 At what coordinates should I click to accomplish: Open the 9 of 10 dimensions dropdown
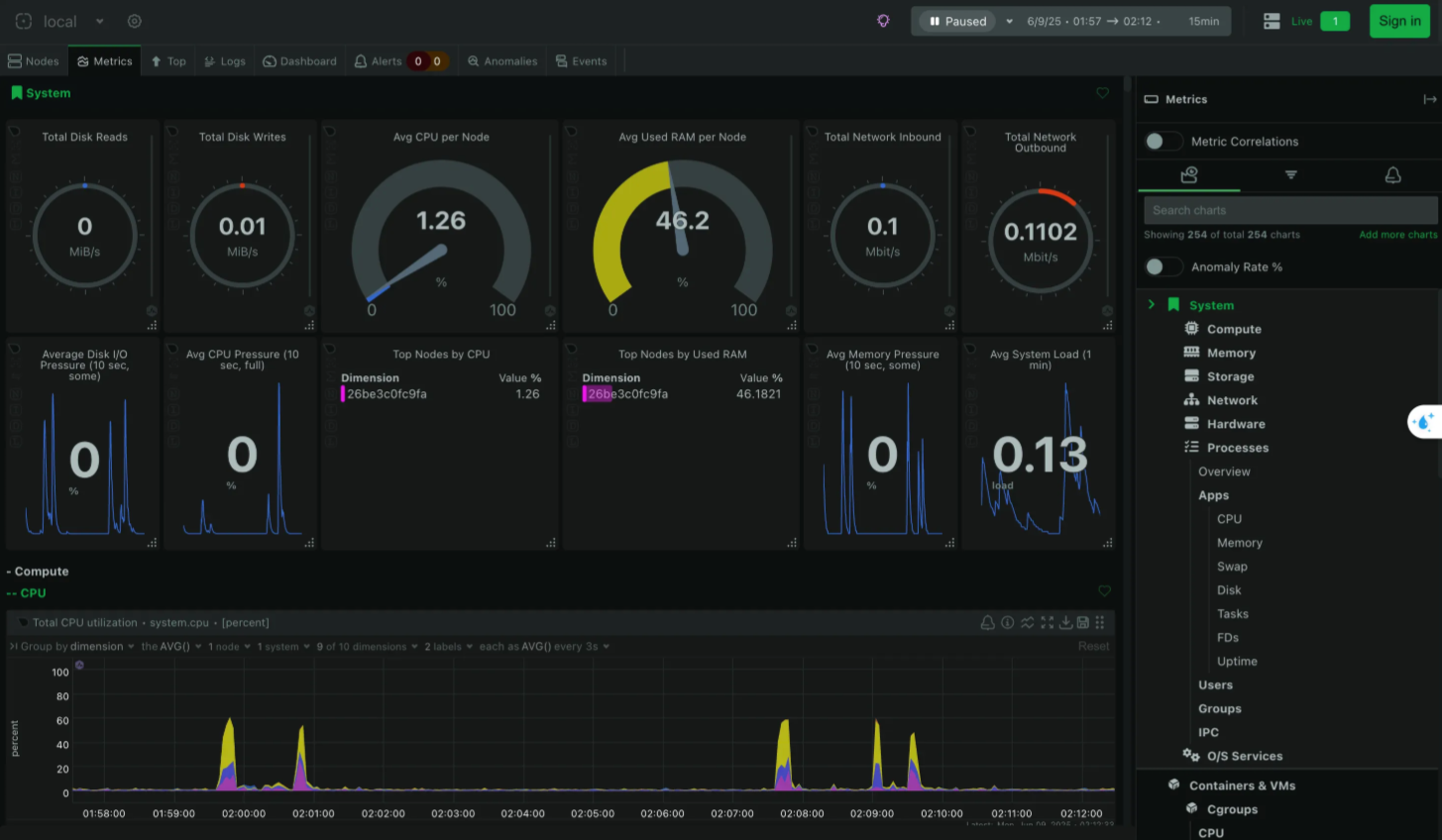click(x=367, y=647)
